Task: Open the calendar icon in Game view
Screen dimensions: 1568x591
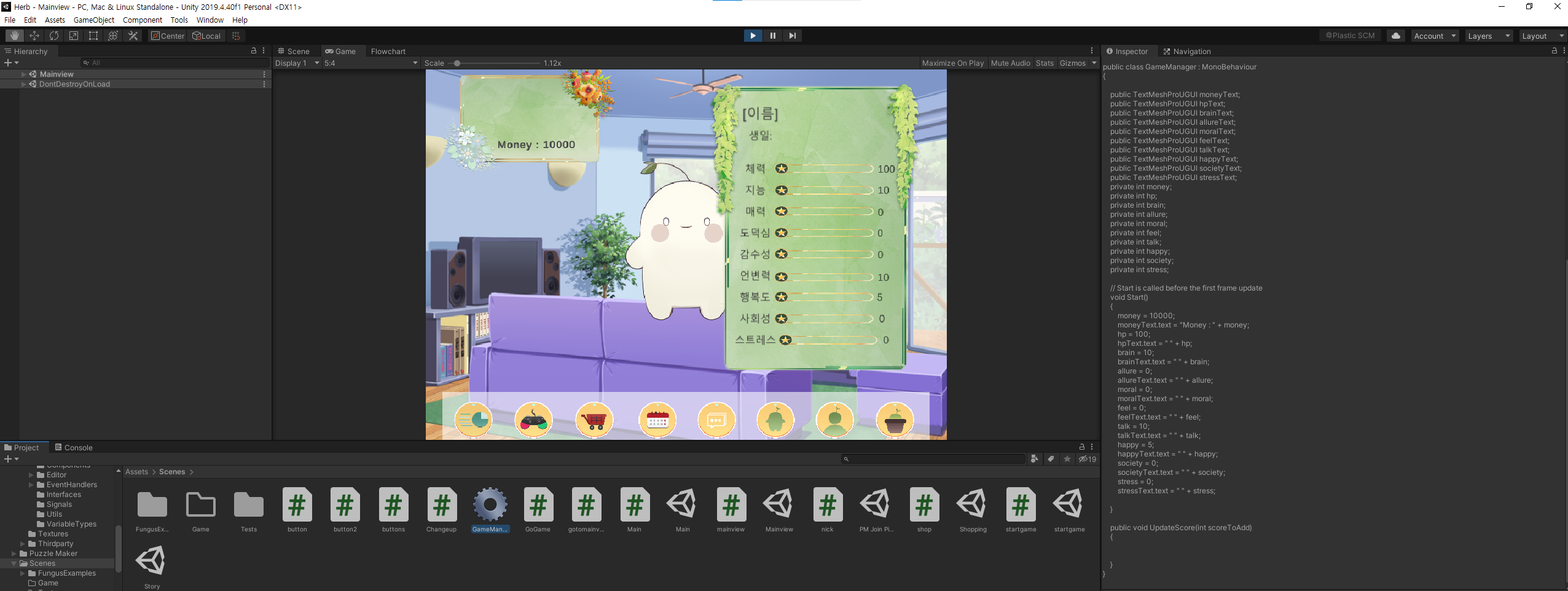Action: (656, 420)
